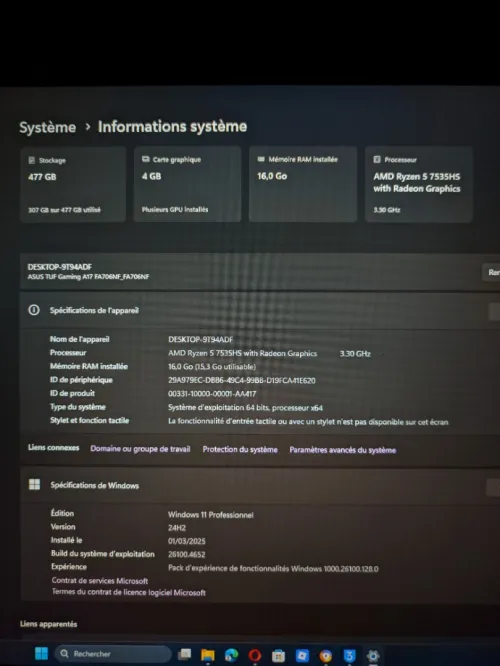
Task: Launch Opera browser from the taskbar
Action: (x=255, y=655)
